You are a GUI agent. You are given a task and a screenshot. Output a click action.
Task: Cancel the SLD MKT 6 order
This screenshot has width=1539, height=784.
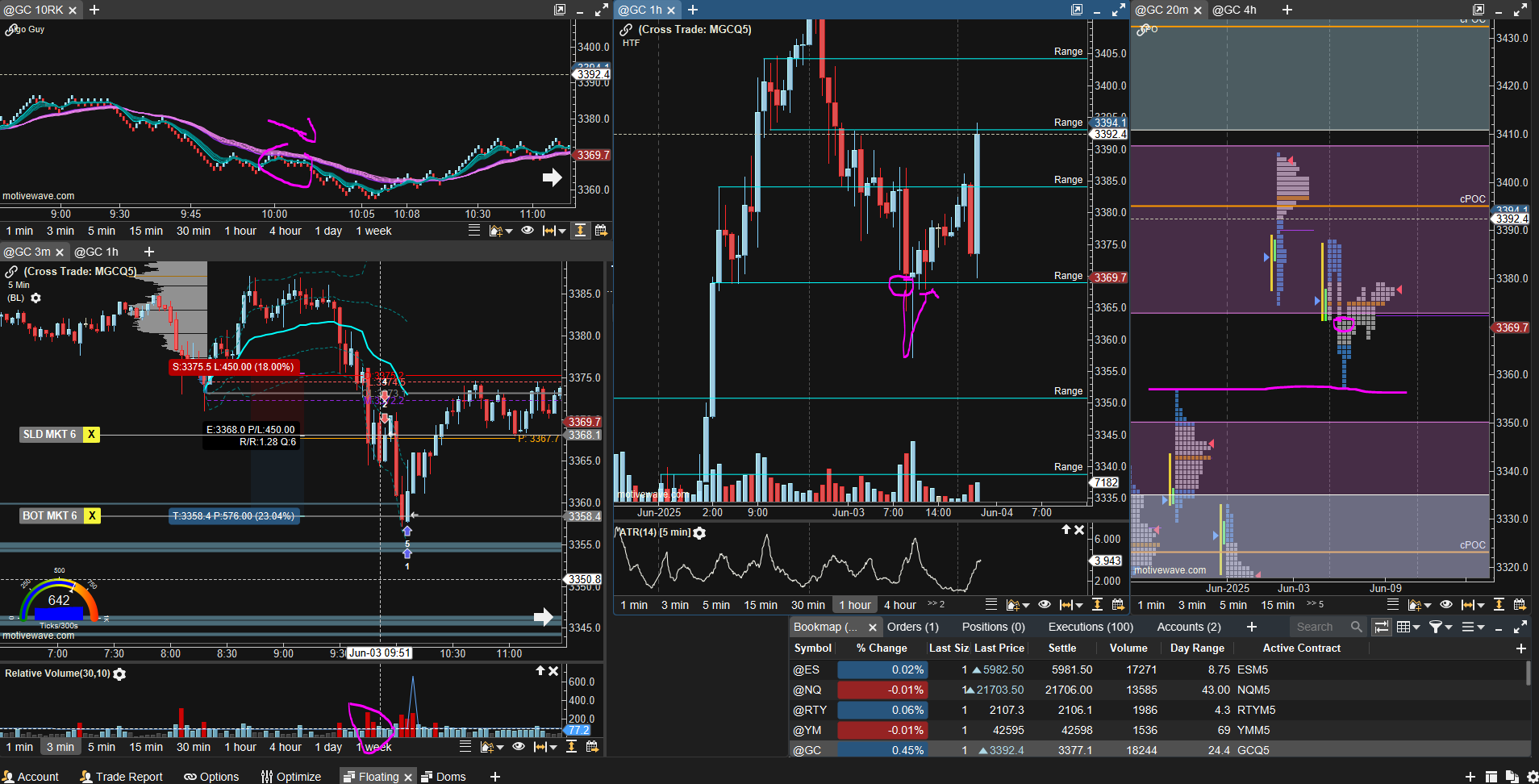pyautogui.click(x=91, y=435)
